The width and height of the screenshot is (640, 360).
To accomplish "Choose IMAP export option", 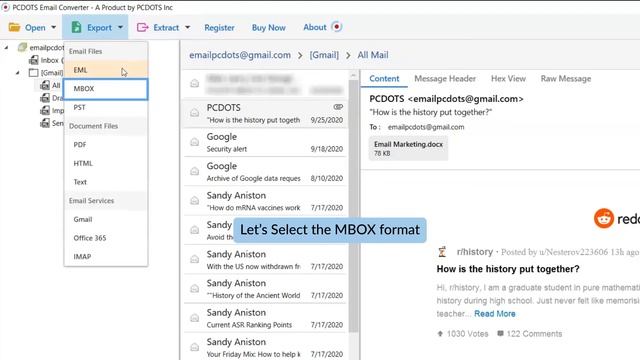I will [106, 256].
